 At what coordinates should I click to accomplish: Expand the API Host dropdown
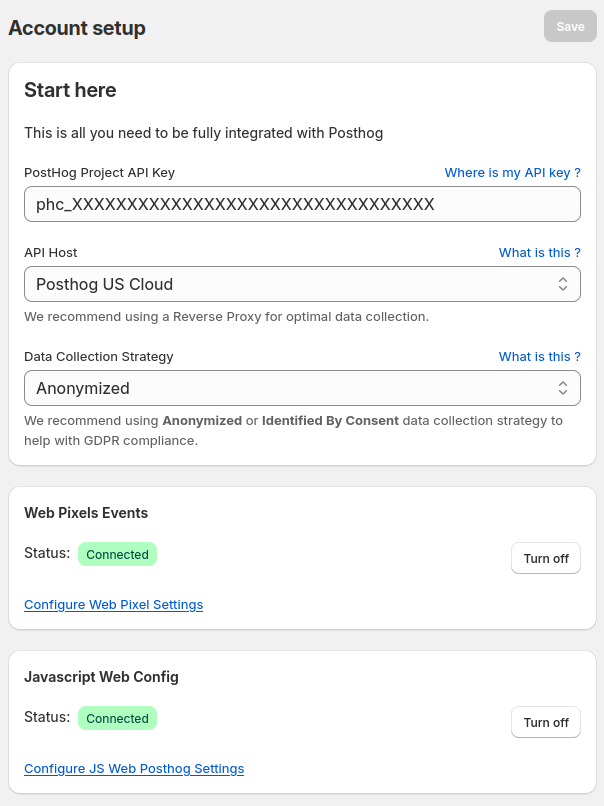pyautogui.click(x=302, y=284)
